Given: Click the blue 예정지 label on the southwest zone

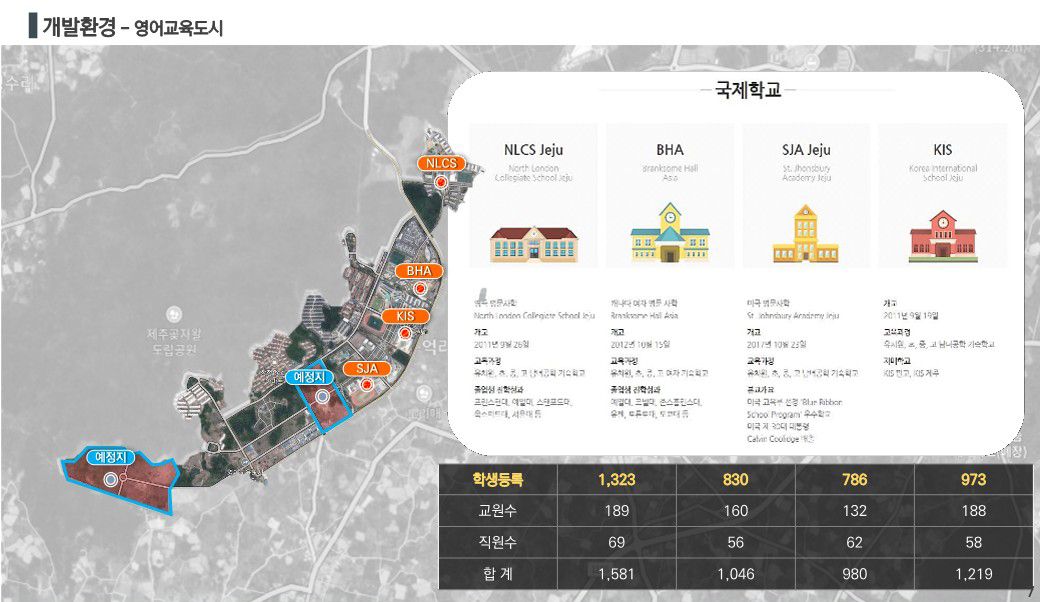Looking at the screenshot, I should point(111,457).
